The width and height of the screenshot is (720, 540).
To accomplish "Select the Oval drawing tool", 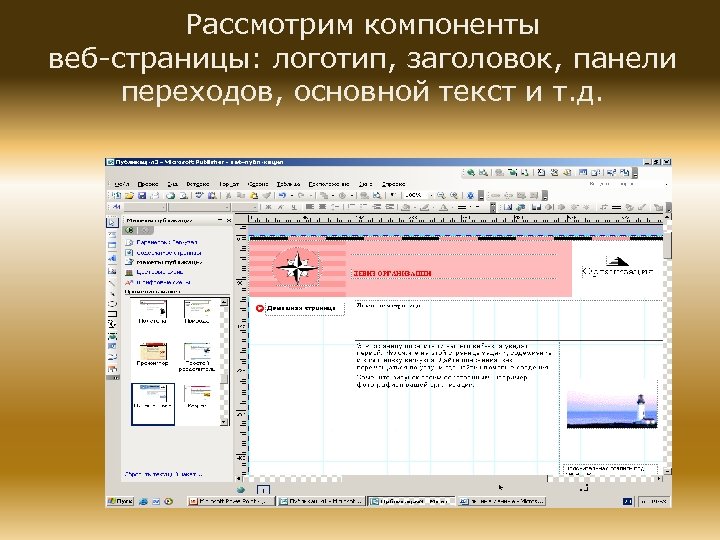I will pyautogui.click(x=112, y=303).
